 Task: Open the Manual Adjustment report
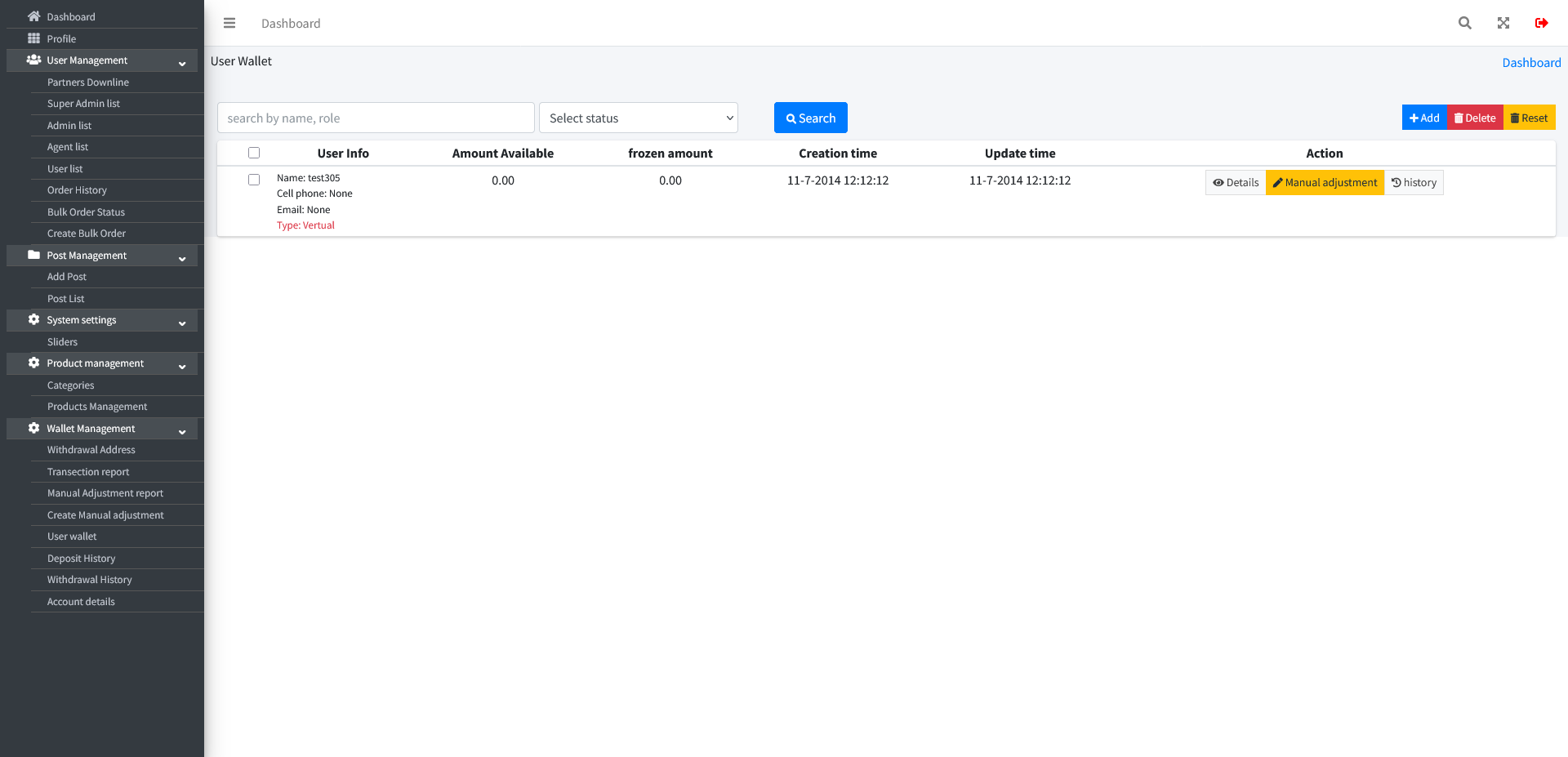(x=105, y=492)
